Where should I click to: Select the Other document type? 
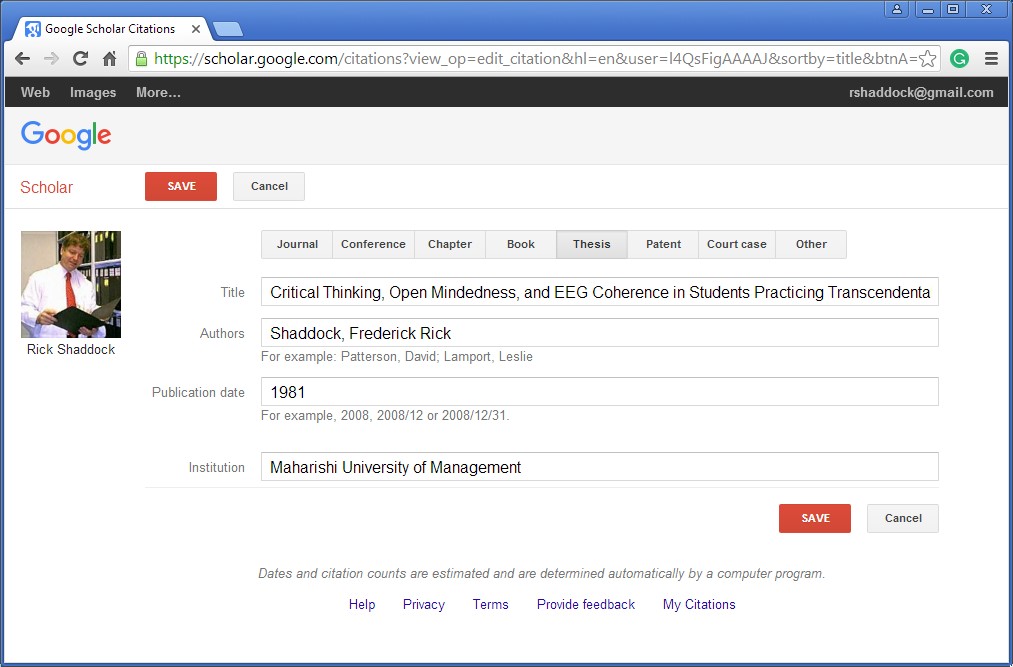click(x=811, y=244)
